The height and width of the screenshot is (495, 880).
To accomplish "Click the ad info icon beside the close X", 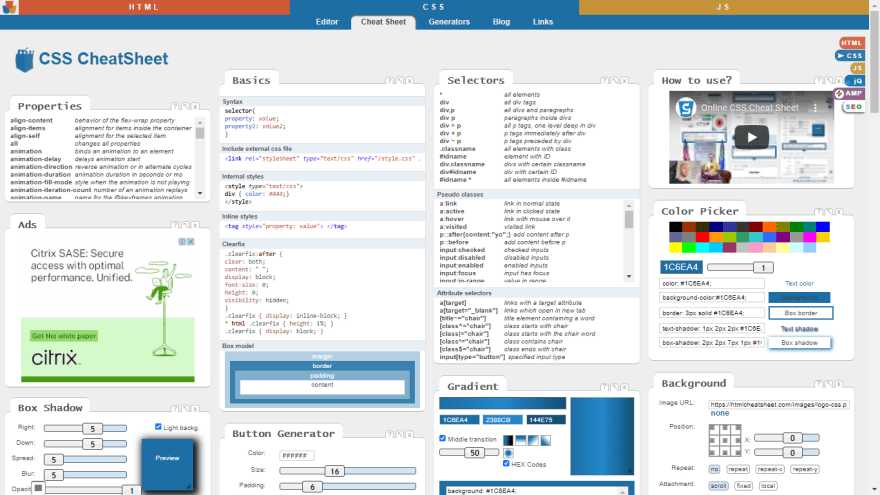I will click(x=182, y=241).
